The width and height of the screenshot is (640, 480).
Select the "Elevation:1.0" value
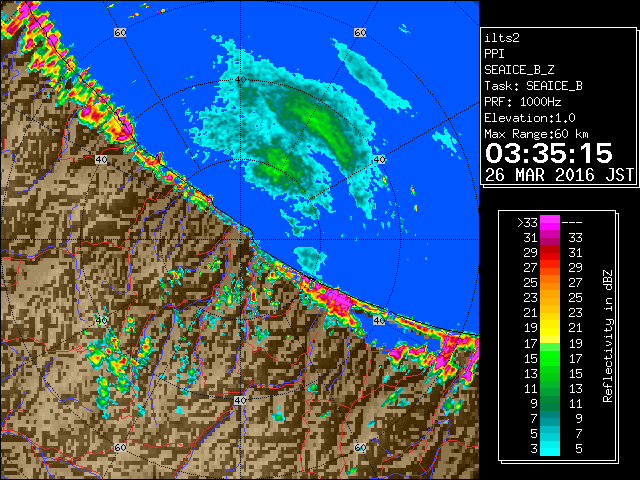(x=530, y=118)
